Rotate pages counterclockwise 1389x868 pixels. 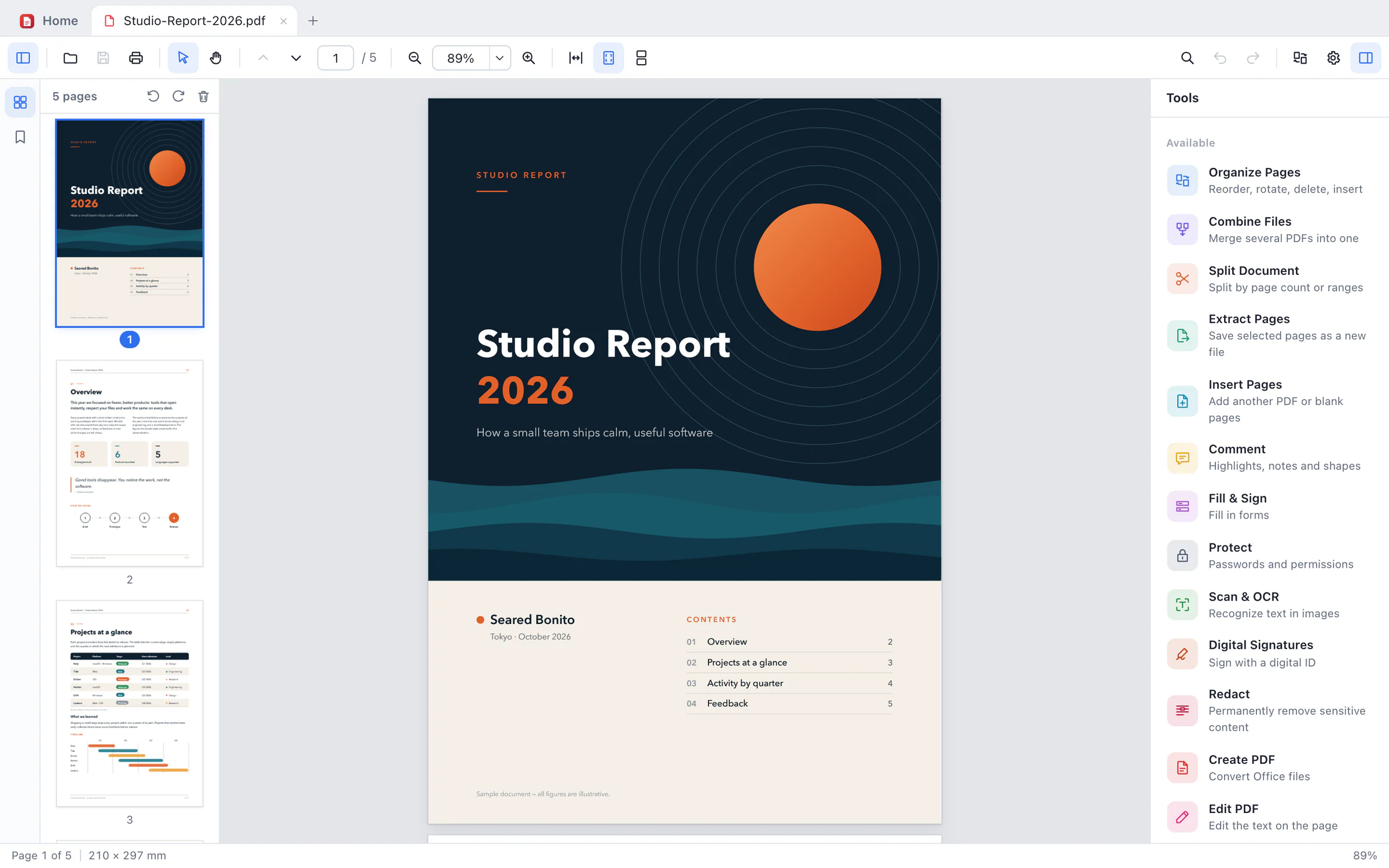tap(153, 96)
